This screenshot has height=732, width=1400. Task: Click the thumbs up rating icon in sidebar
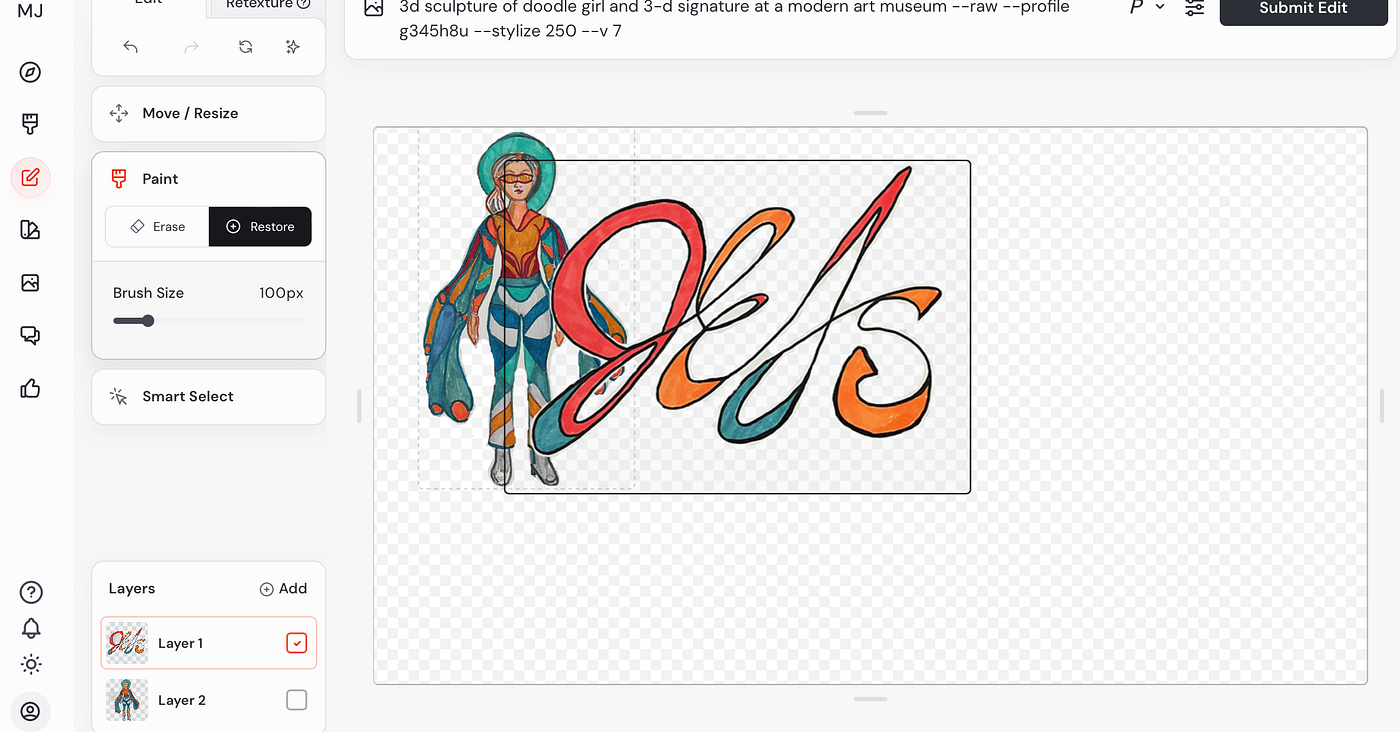[x=29, y=389]
